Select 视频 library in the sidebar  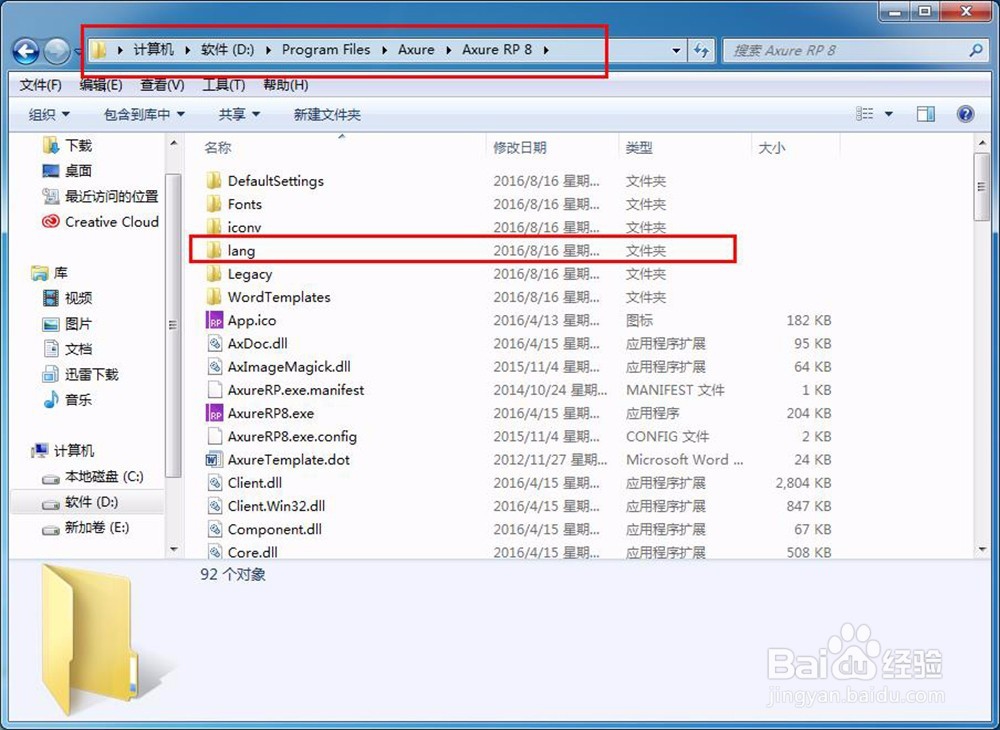(68, 298)
